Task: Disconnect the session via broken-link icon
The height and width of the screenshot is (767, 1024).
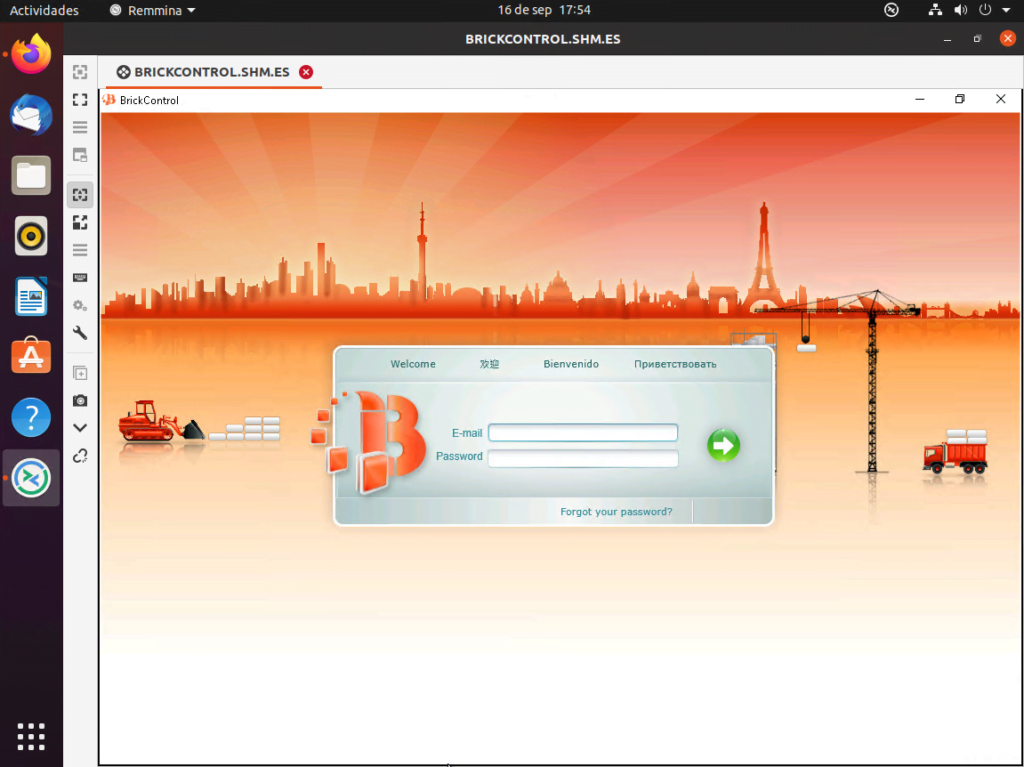Action: click(80, 456)
